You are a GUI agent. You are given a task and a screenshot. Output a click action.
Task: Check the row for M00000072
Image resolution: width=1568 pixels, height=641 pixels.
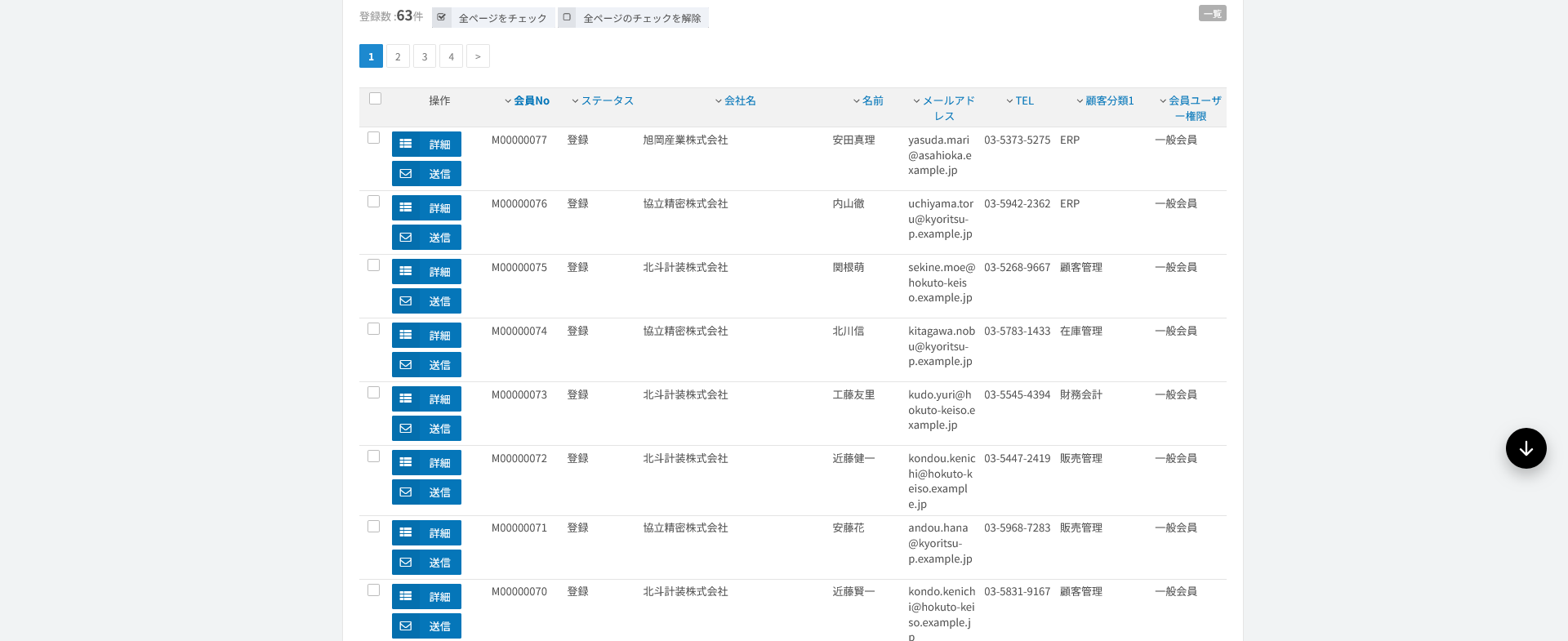tap(373, 456)
